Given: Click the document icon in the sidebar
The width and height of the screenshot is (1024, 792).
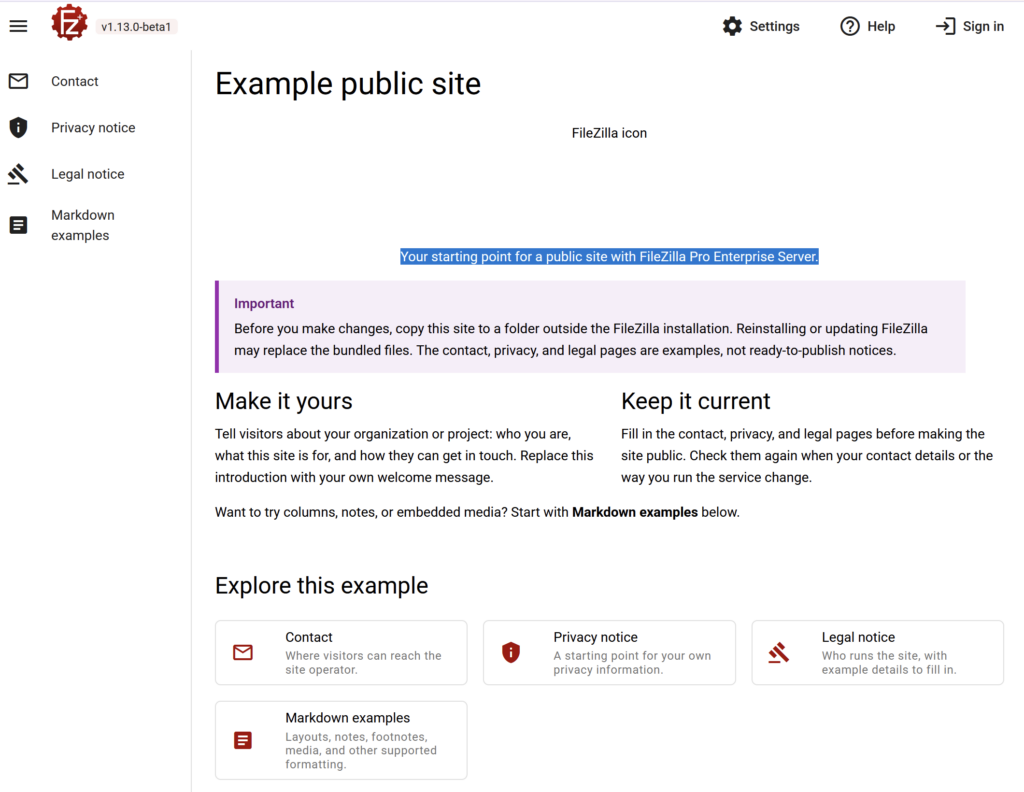Looking at the screenshot, I should (18, 225).
